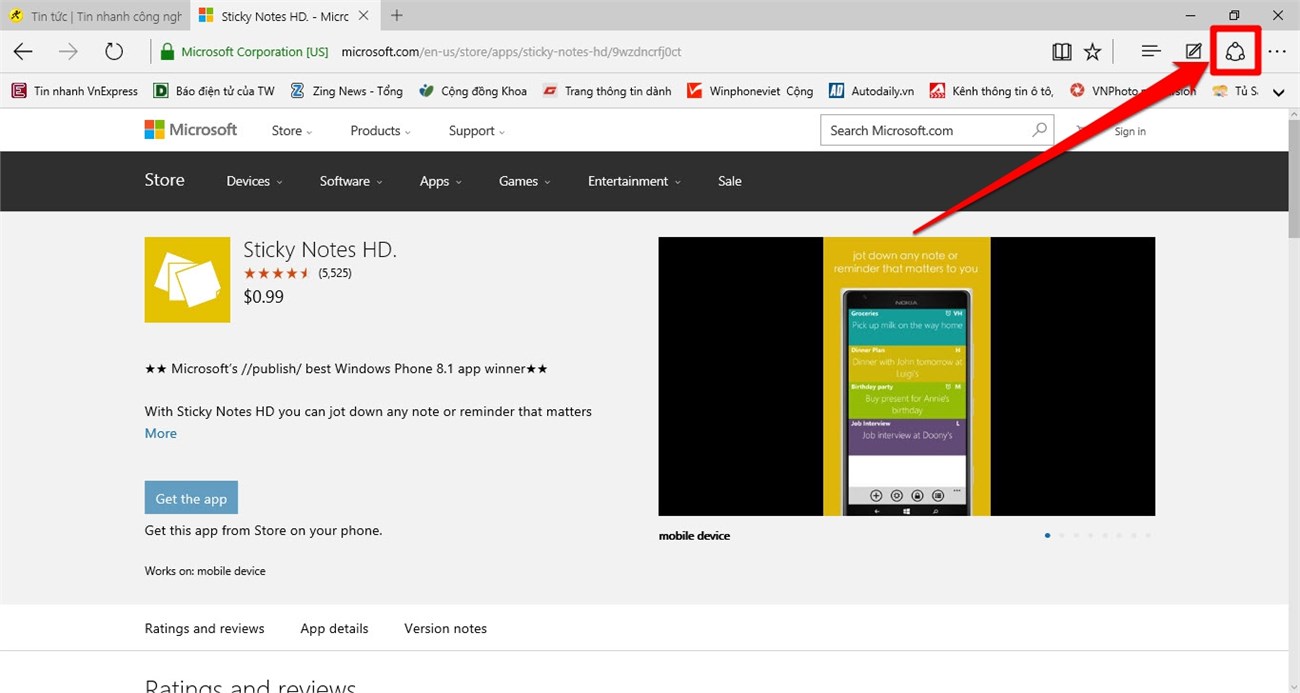Click the phone screenshot preview image
This screenshot has width=1300, height=693.
[906, 376]
